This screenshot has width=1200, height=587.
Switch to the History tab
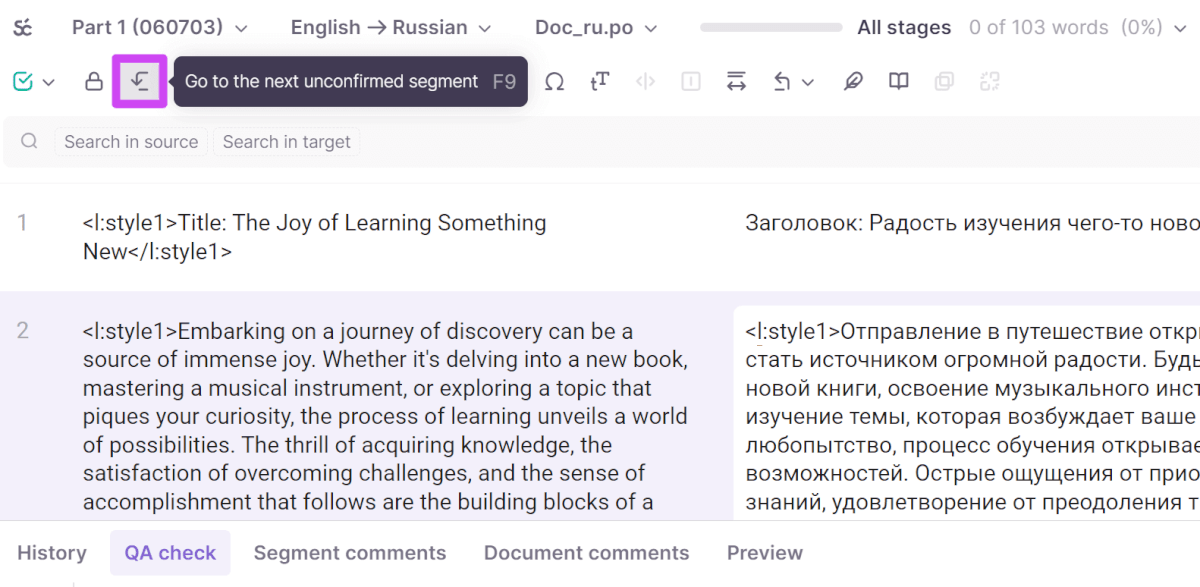[x=52, y=553]
